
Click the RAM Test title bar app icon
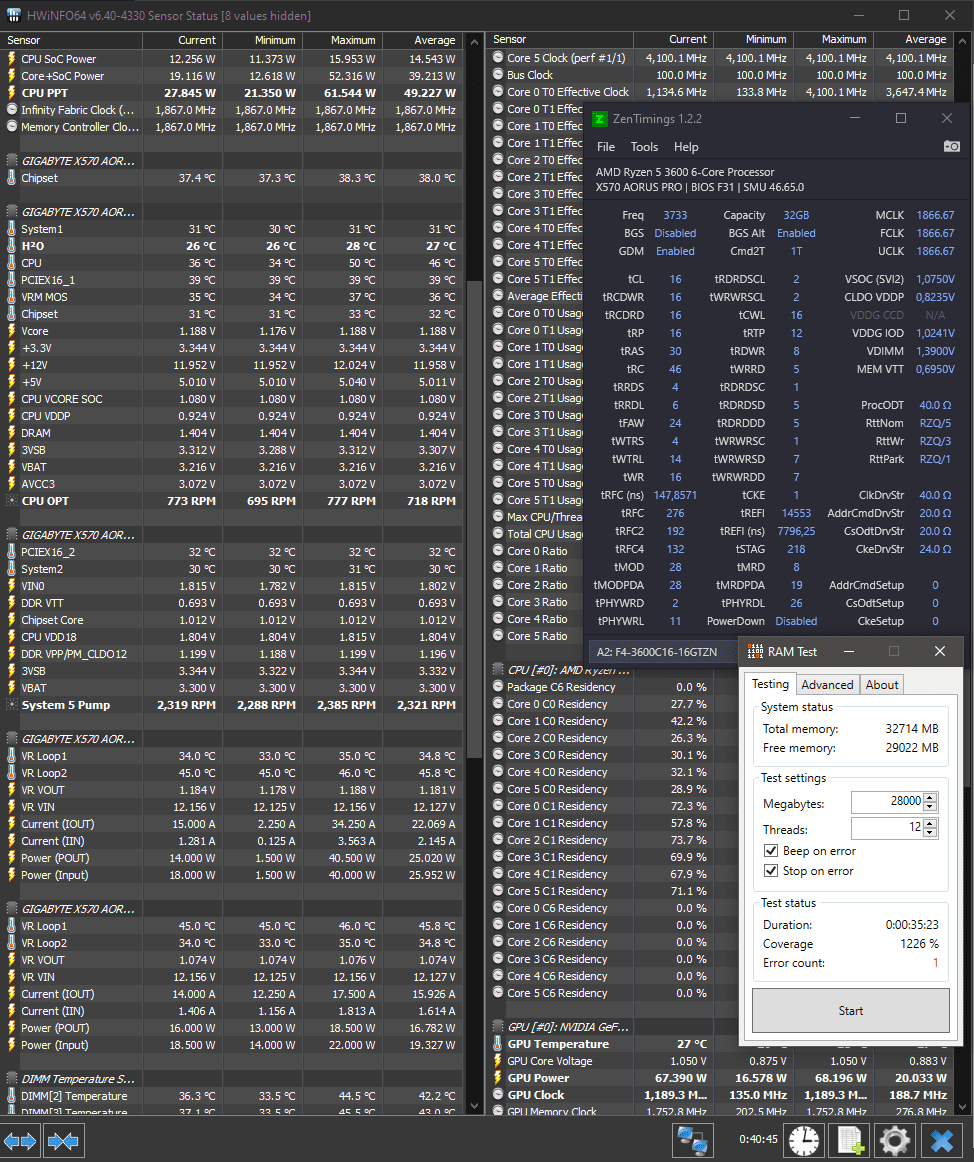[755, 651]
